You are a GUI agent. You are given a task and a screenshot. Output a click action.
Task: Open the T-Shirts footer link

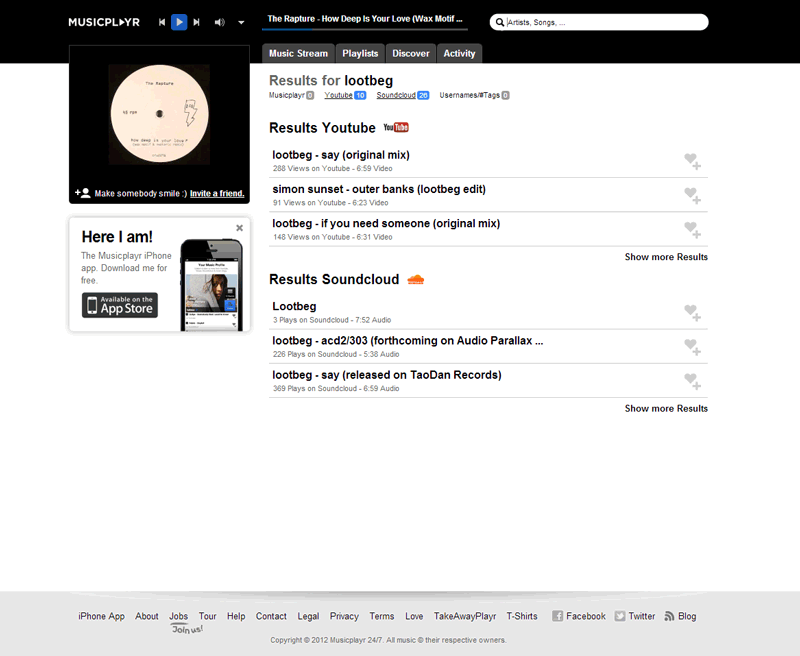[522, 616]
